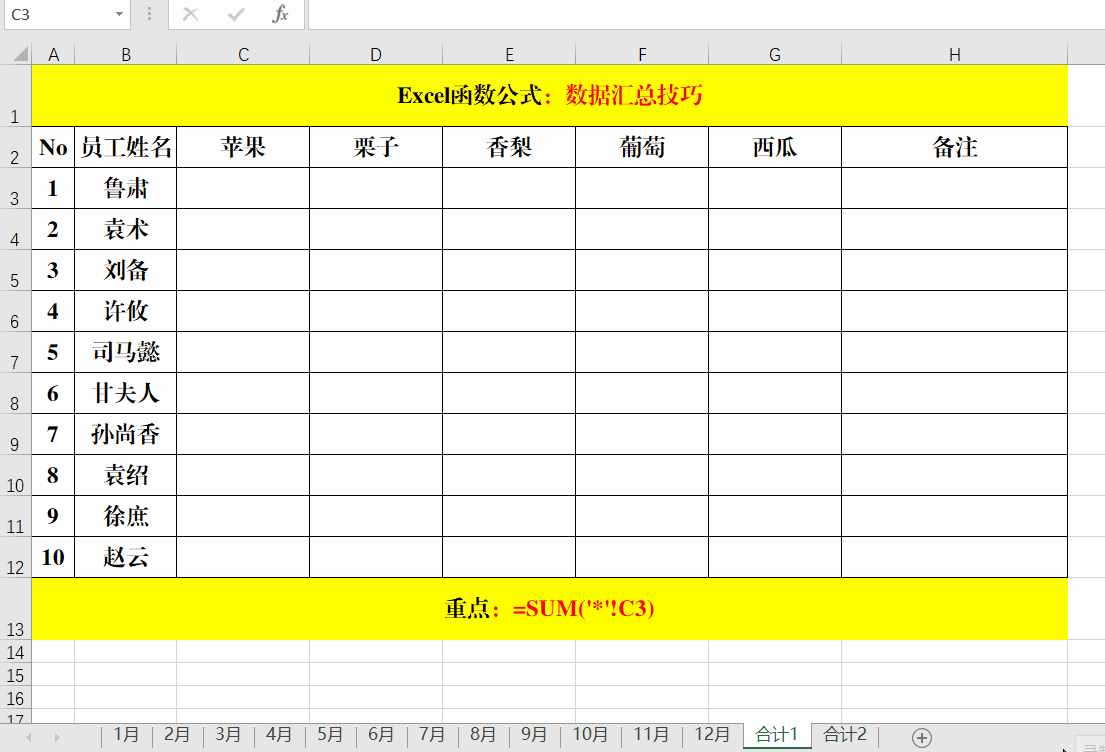Click the '备注' header cell
The width and height of the screenshot is (1105, 752).
click(x=954, y=147)
